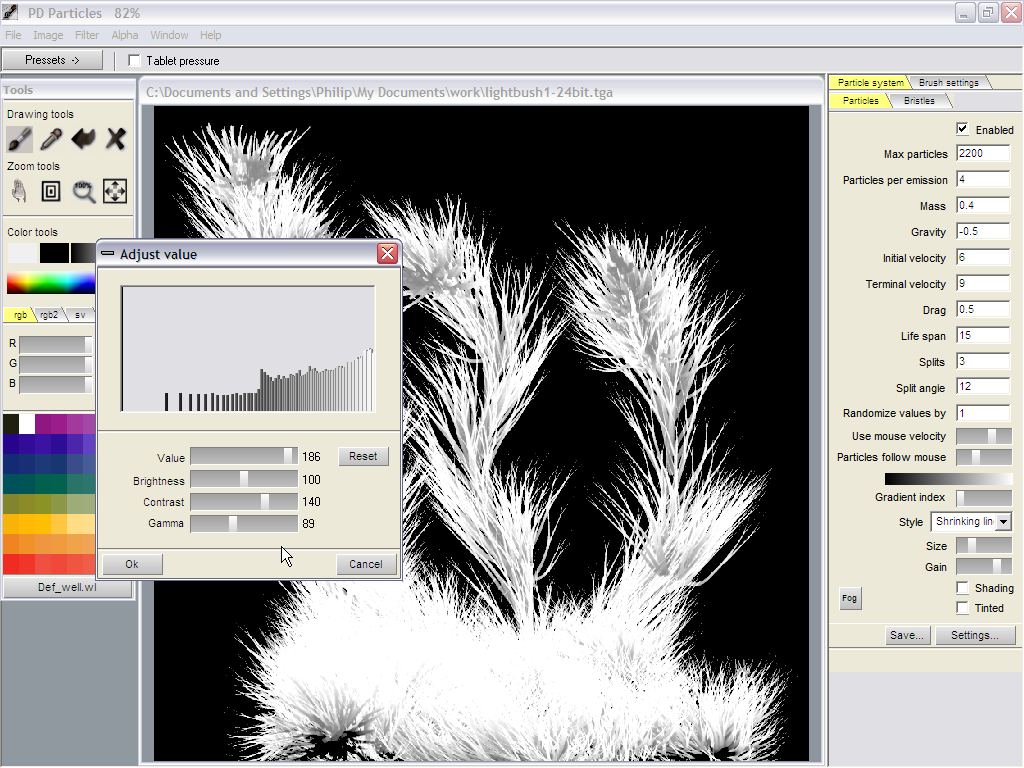The image size is (1024, 768).
Task: Click the nested squares zoom tool
Action: [x=51, y=191]
